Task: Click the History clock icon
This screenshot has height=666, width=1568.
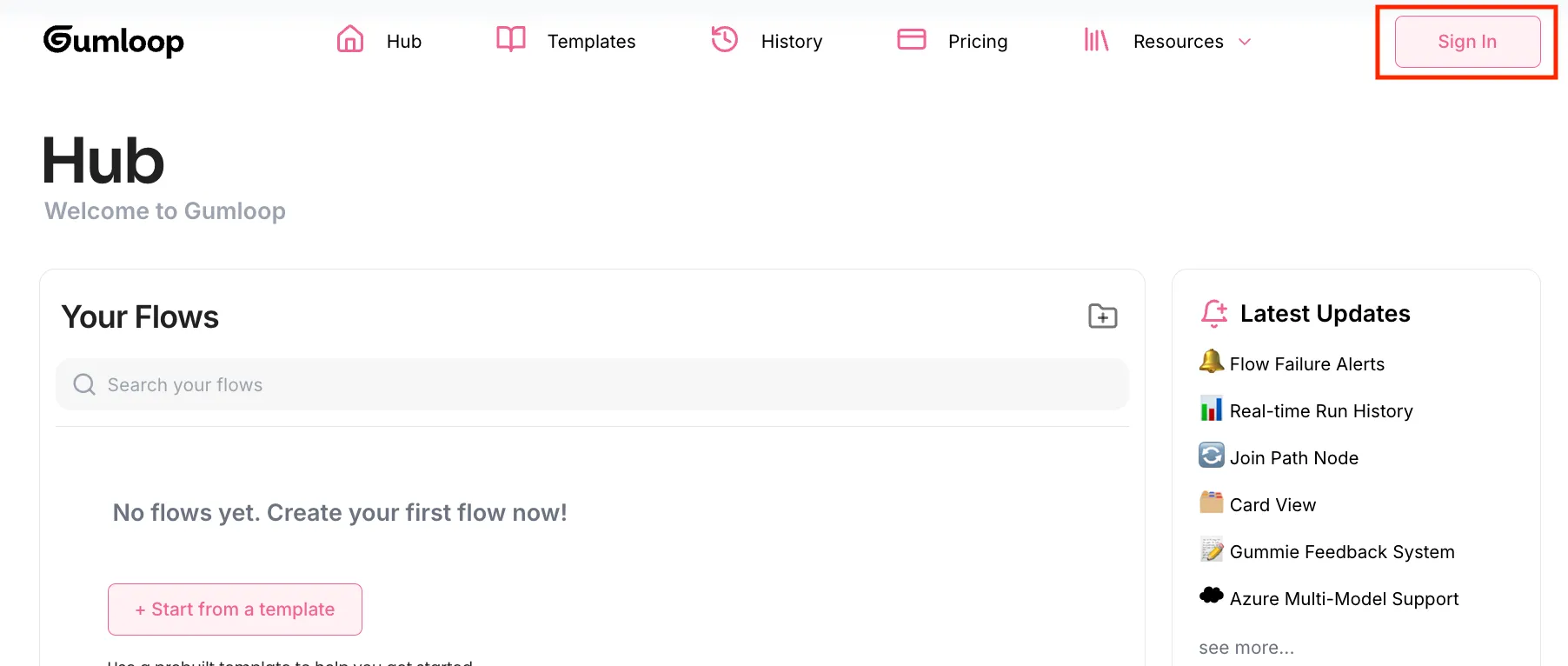Action: pyautogui.click(x=724, y=40)
